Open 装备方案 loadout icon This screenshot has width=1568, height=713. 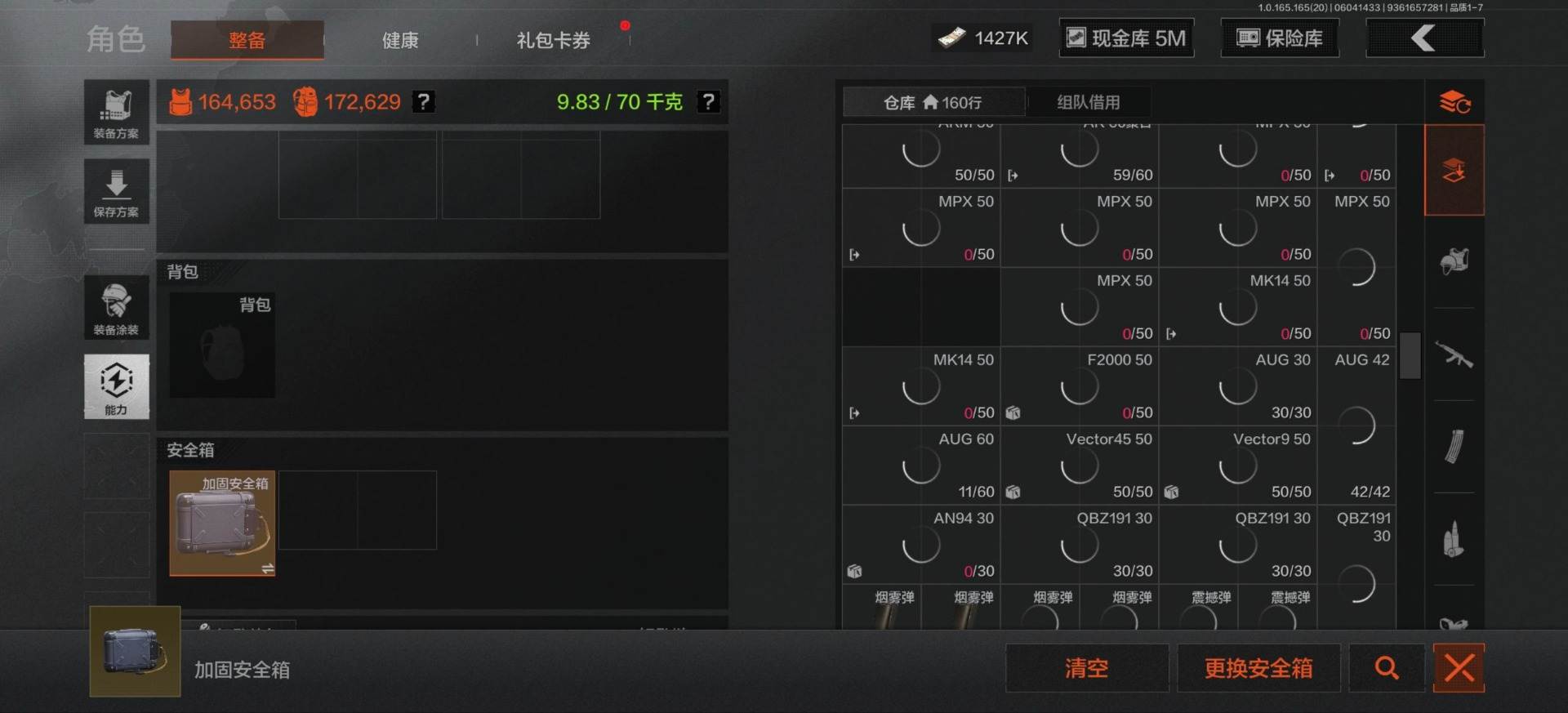(x=116, y=113)
